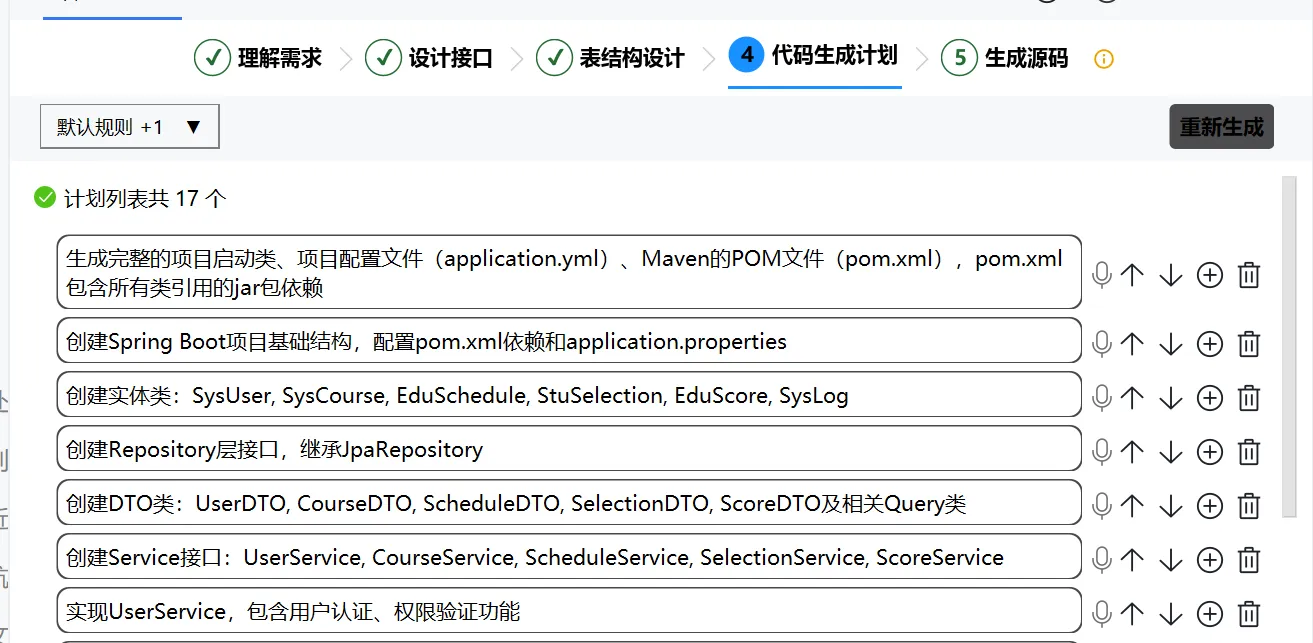Move the application.yml plan row down

1171,275
